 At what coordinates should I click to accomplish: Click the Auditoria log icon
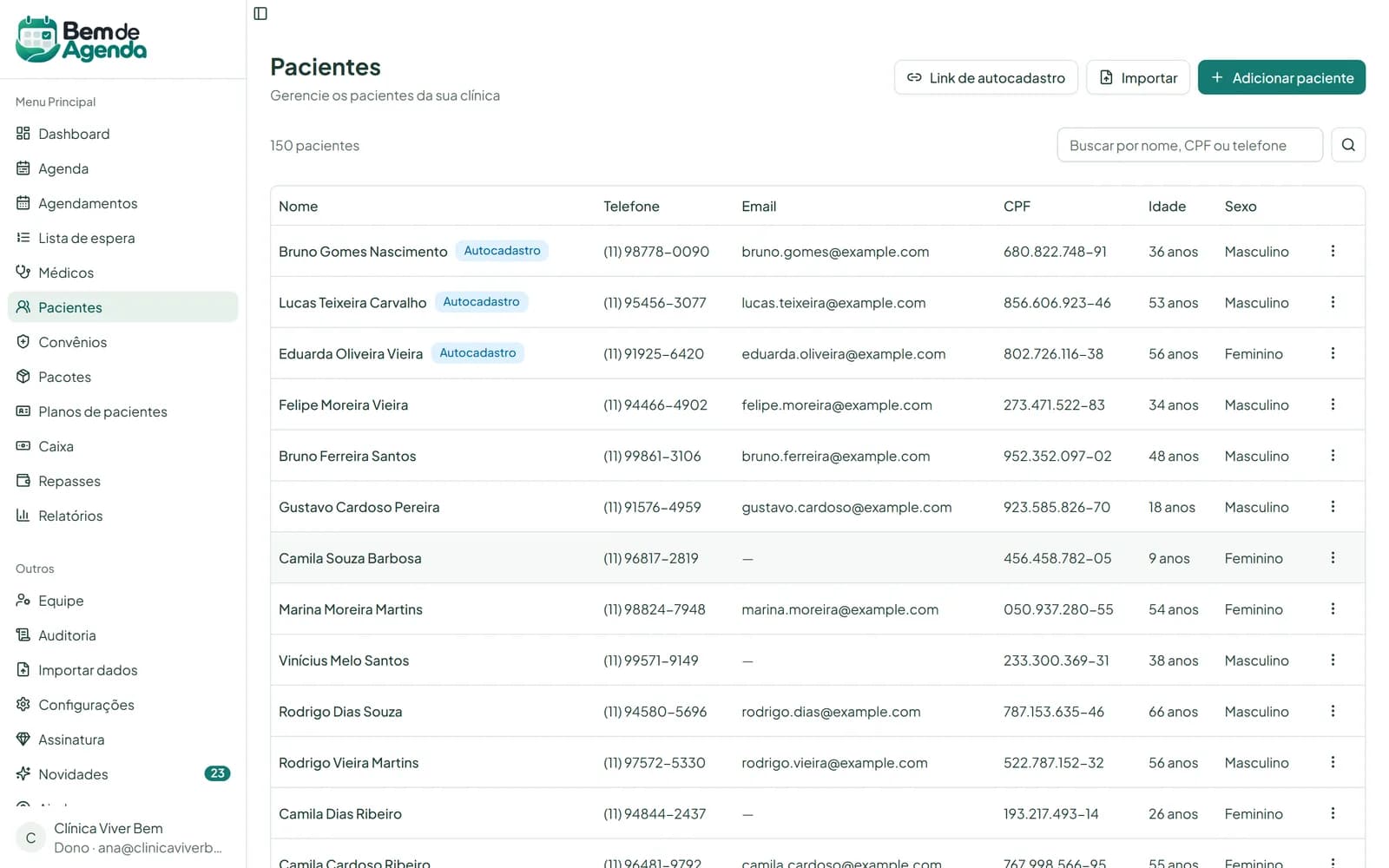pos(23,635)
